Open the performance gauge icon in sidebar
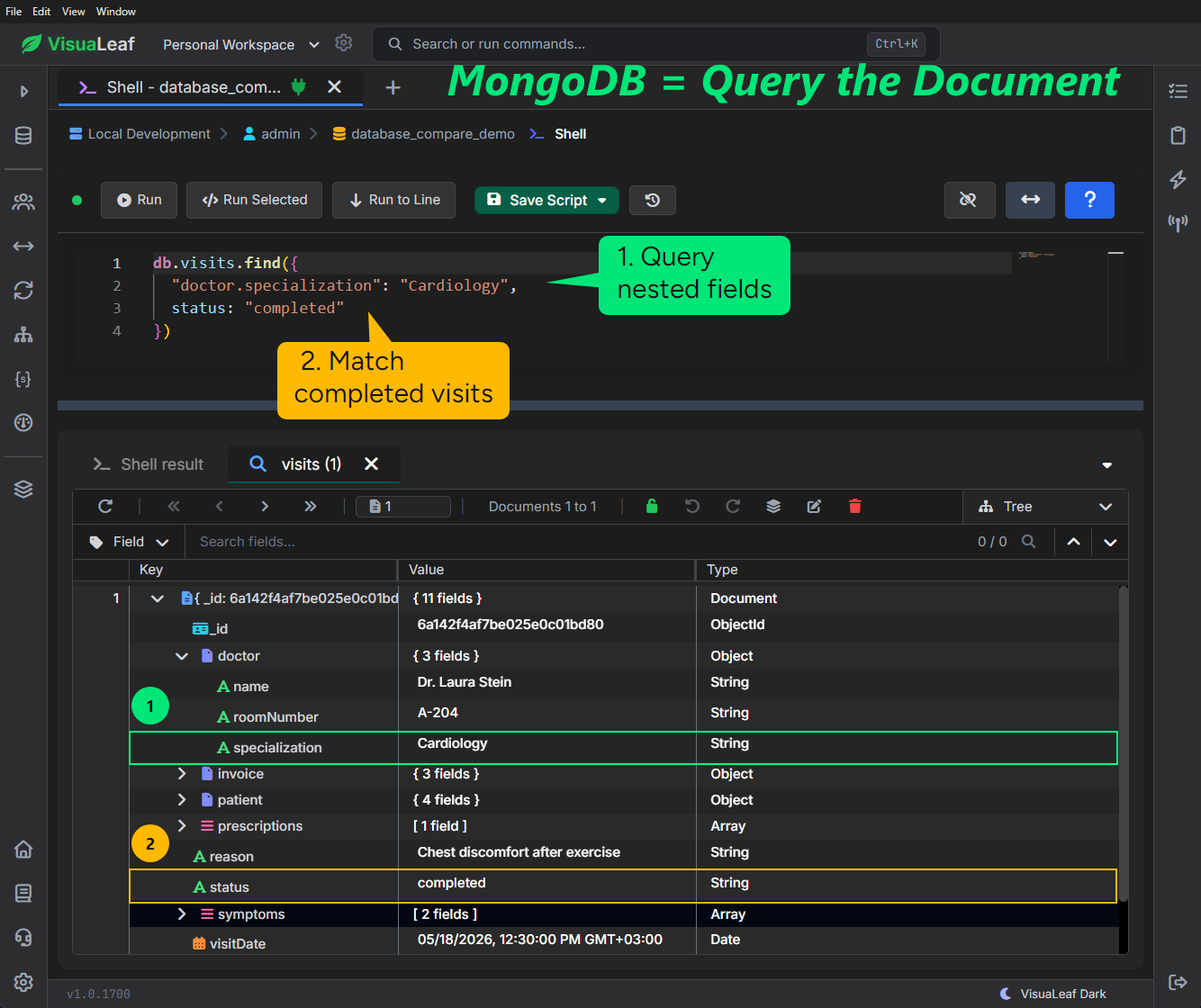Screen dimensions: 1201x1008 click(x=23, y=422)
